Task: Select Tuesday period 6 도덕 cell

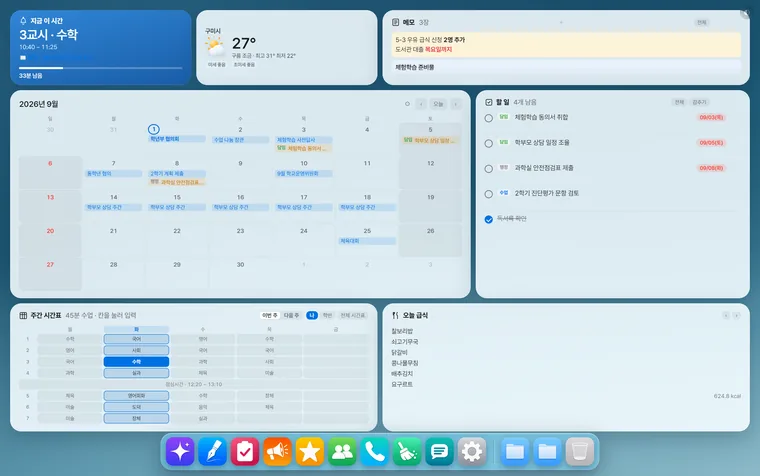Action: click(x=136, y=407)
